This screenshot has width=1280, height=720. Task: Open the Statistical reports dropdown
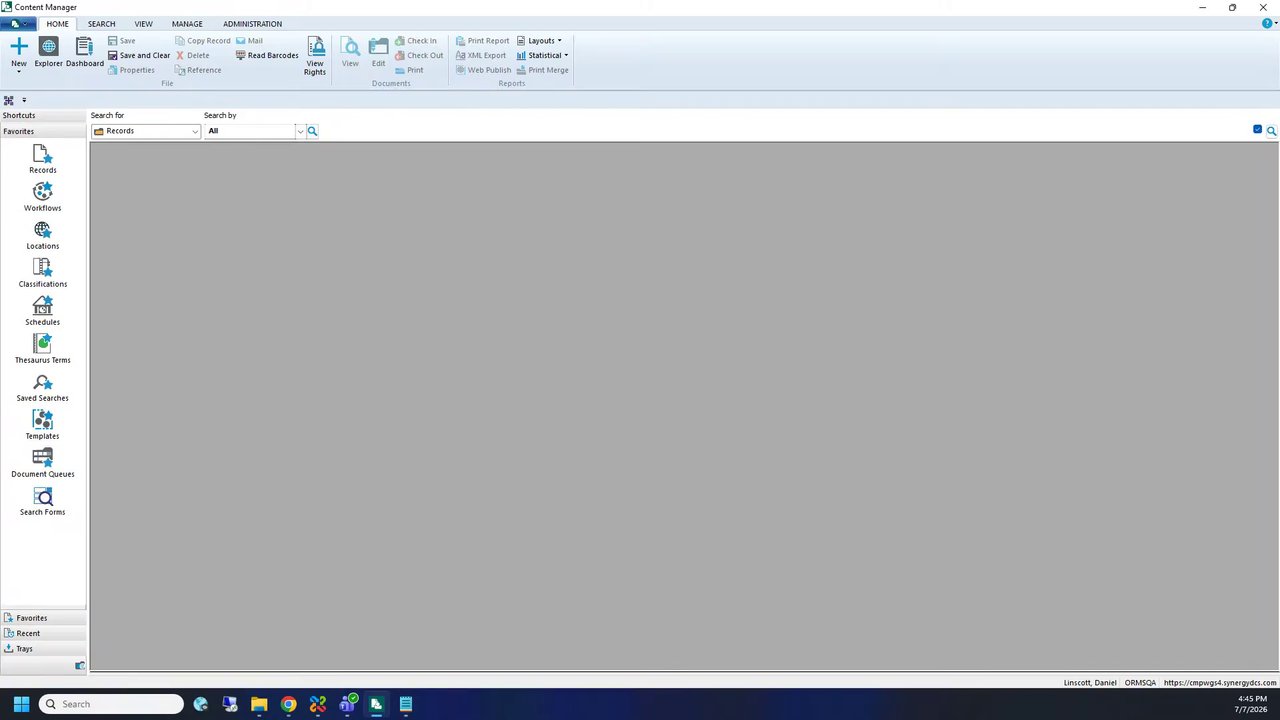[542, 56]
